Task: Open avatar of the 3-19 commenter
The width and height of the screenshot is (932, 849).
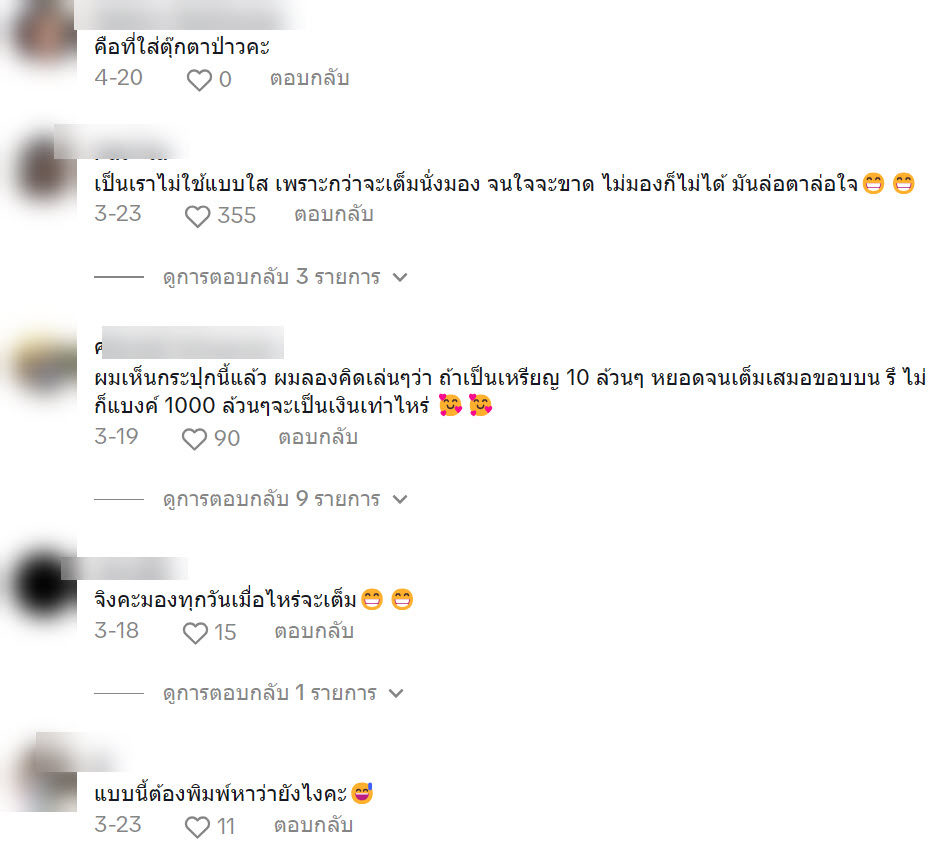Action: click(39, 363)
